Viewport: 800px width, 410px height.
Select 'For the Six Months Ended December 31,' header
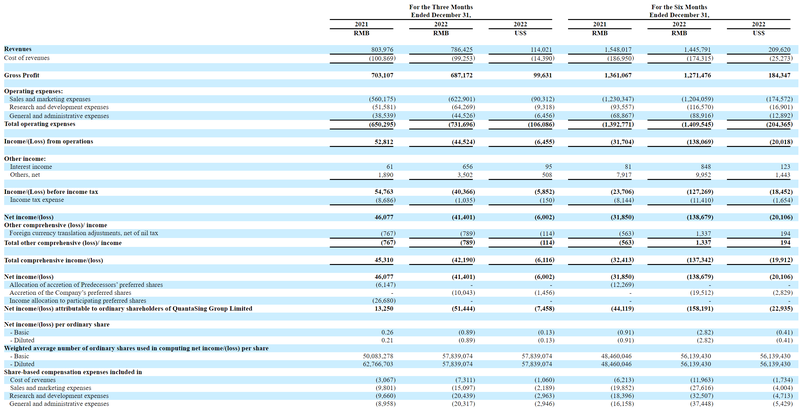pos(679,11)
